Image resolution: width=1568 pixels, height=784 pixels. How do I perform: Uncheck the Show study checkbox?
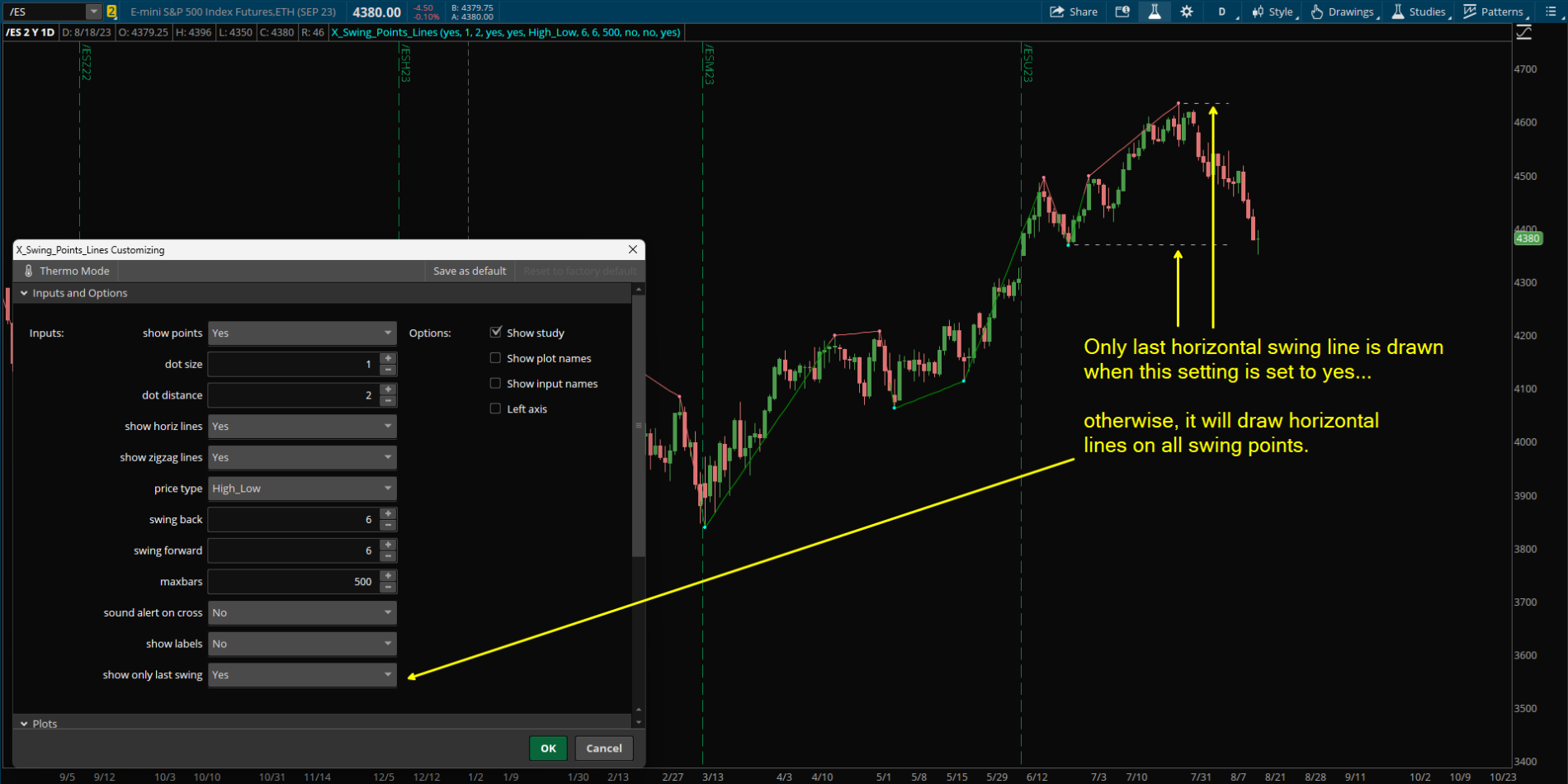(x=496, y=333)
